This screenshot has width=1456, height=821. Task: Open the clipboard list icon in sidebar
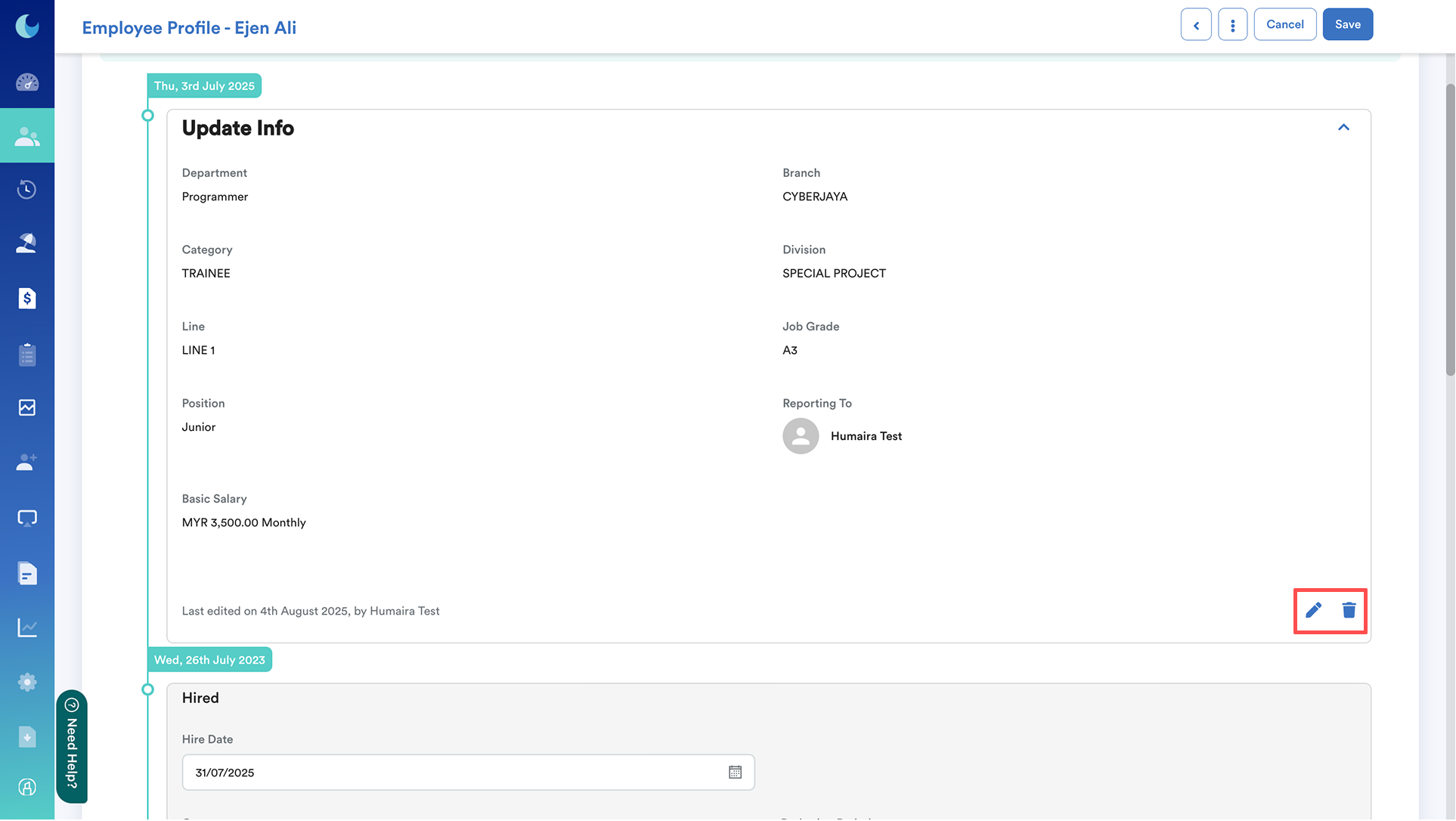[x=27, y=355]
